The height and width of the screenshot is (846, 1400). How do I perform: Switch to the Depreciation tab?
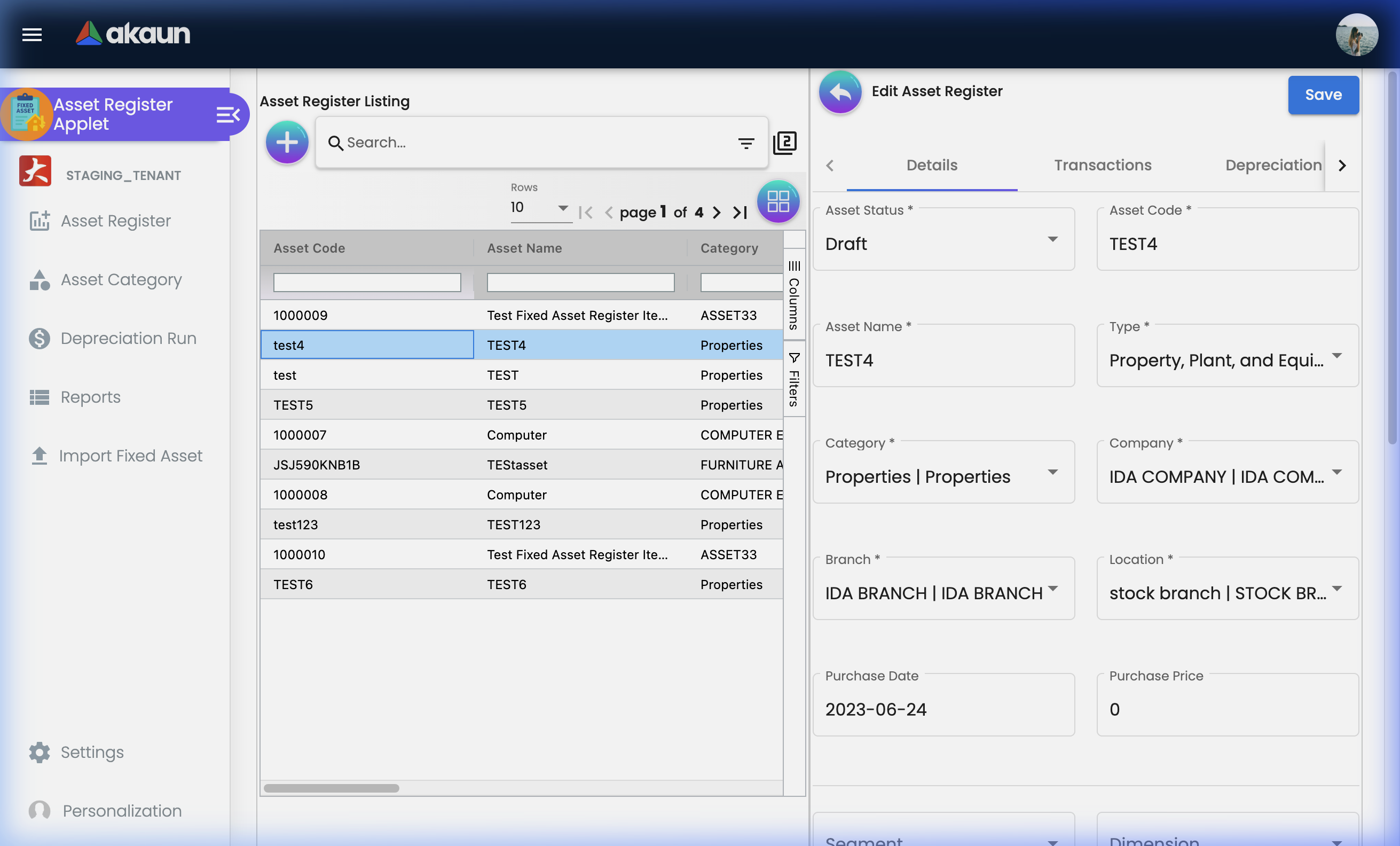(x=1273, y=166)
